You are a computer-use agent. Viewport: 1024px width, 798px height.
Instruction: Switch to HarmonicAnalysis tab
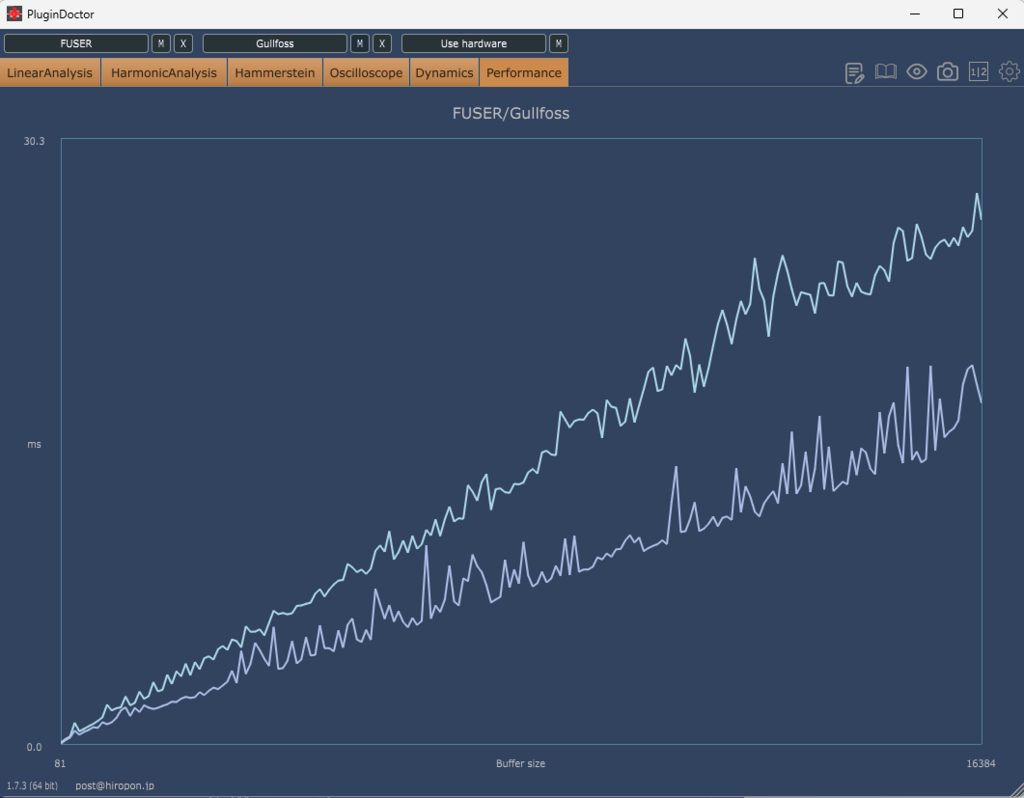[164, 72]
